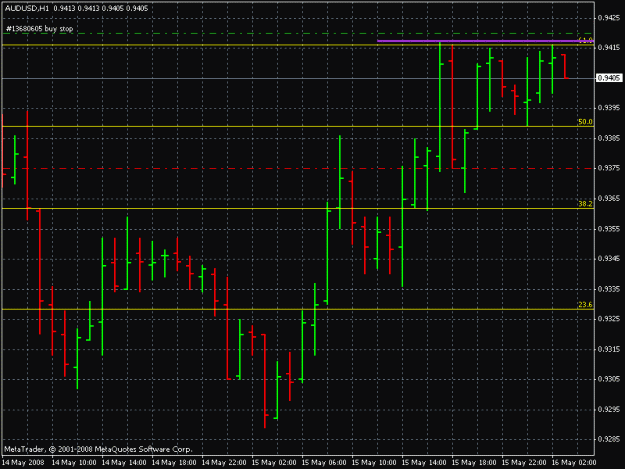Click the 14 May 14:00 time label
625x469 pixels.
(x=124, y=463)
